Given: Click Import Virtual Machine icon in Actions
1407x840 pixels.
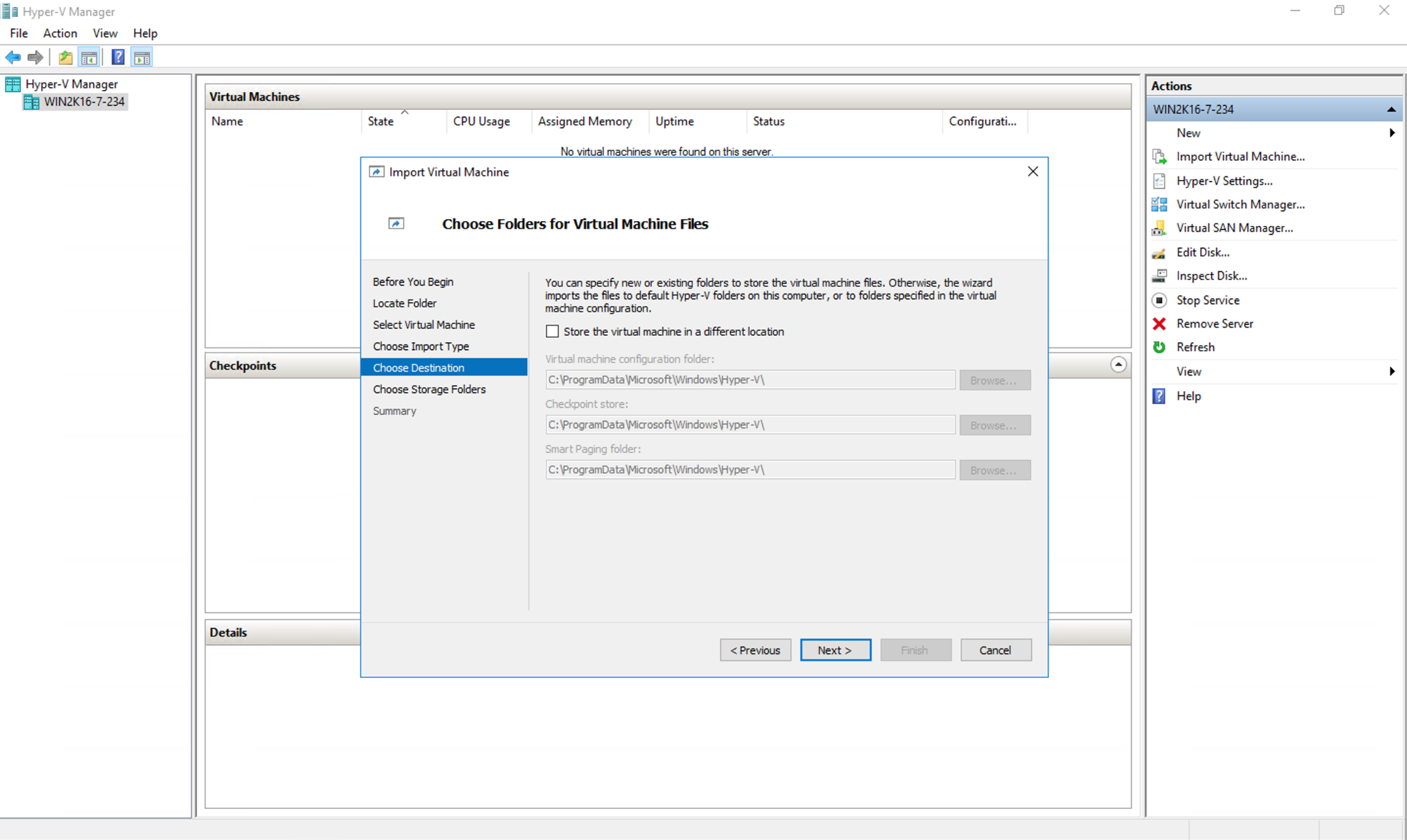Looking at the screenshot, I should (1159, 157).
